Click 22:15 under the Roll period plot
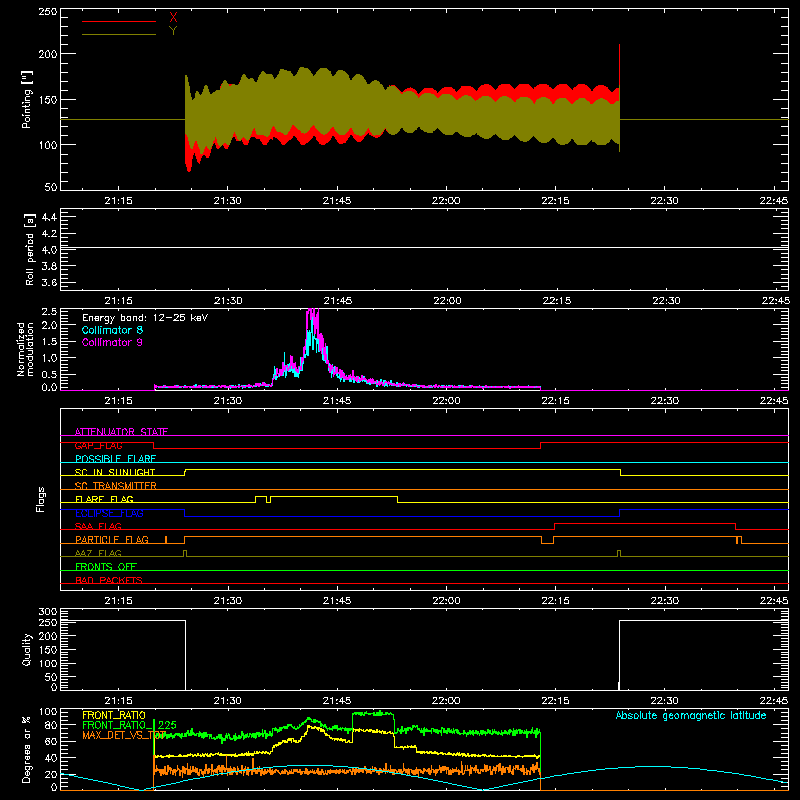The height and width of the screenshot is (800, 800). click(555, 300)
